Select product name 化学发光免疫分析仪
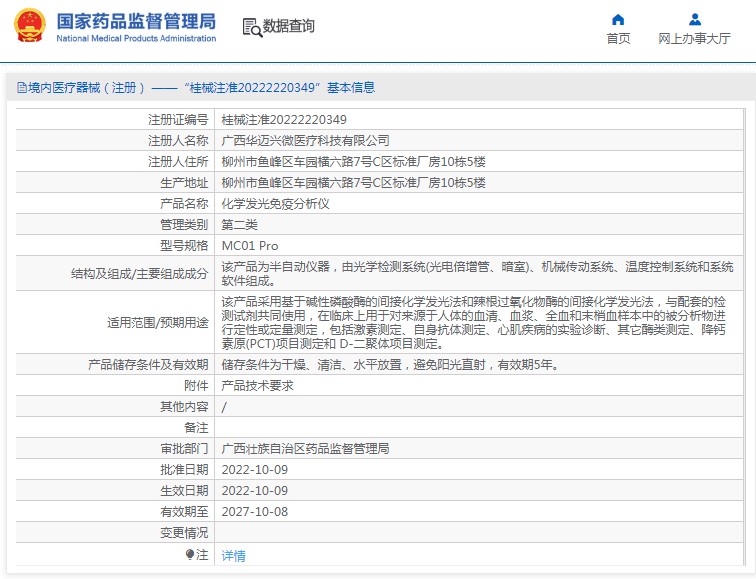 pyautogui.click(x=275, y=203)
